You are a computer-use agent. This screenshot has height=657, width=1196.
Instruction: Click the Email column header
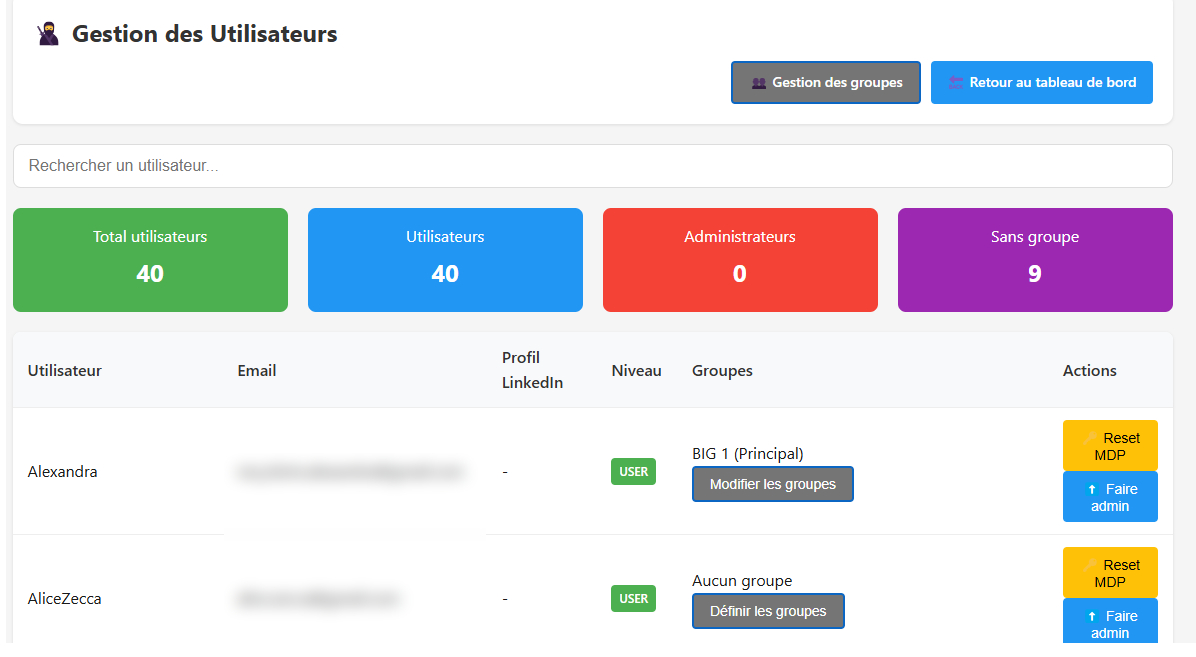point(257,371)
